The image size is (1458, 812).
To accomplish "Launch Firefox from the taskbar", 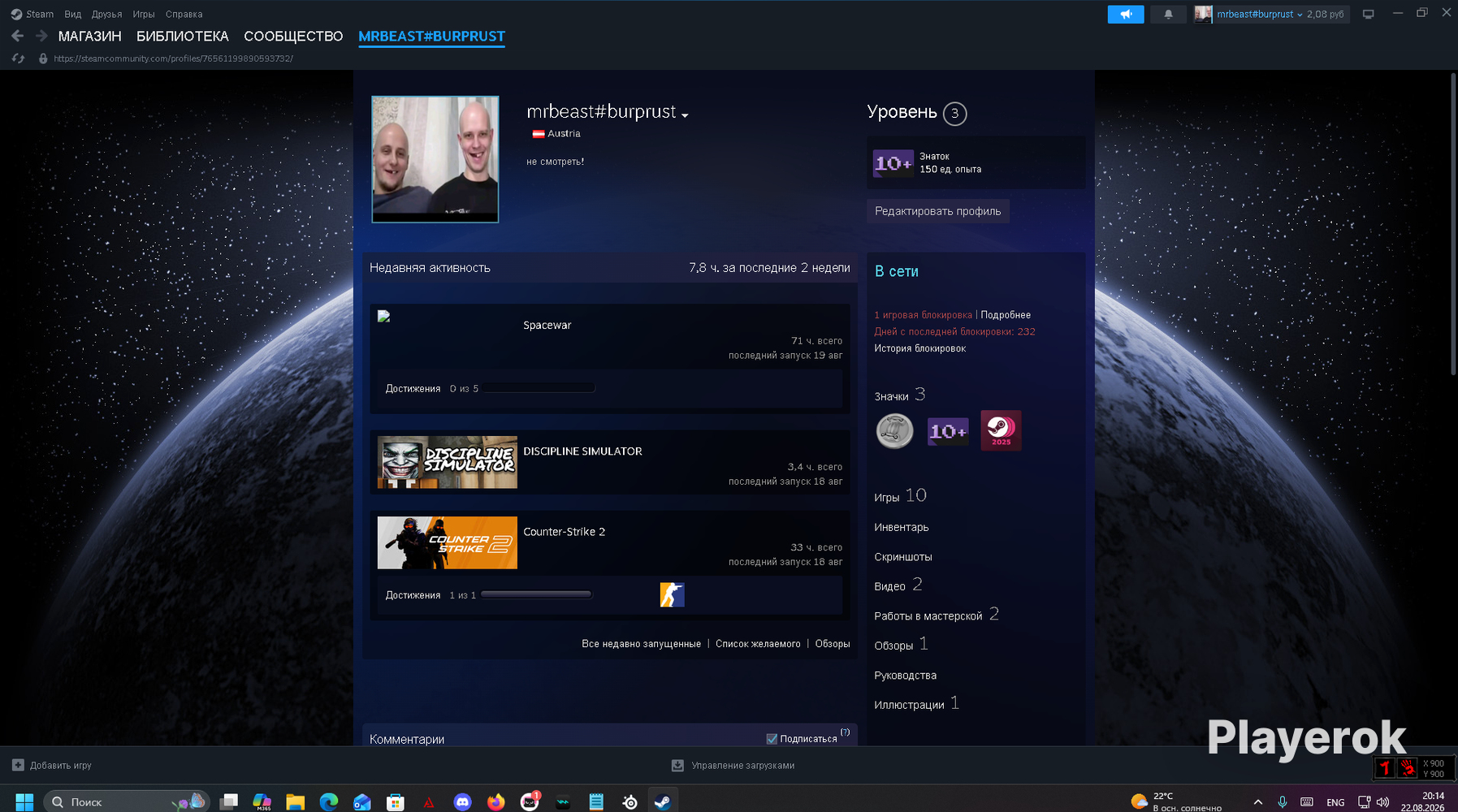I will tap(495, 802).
